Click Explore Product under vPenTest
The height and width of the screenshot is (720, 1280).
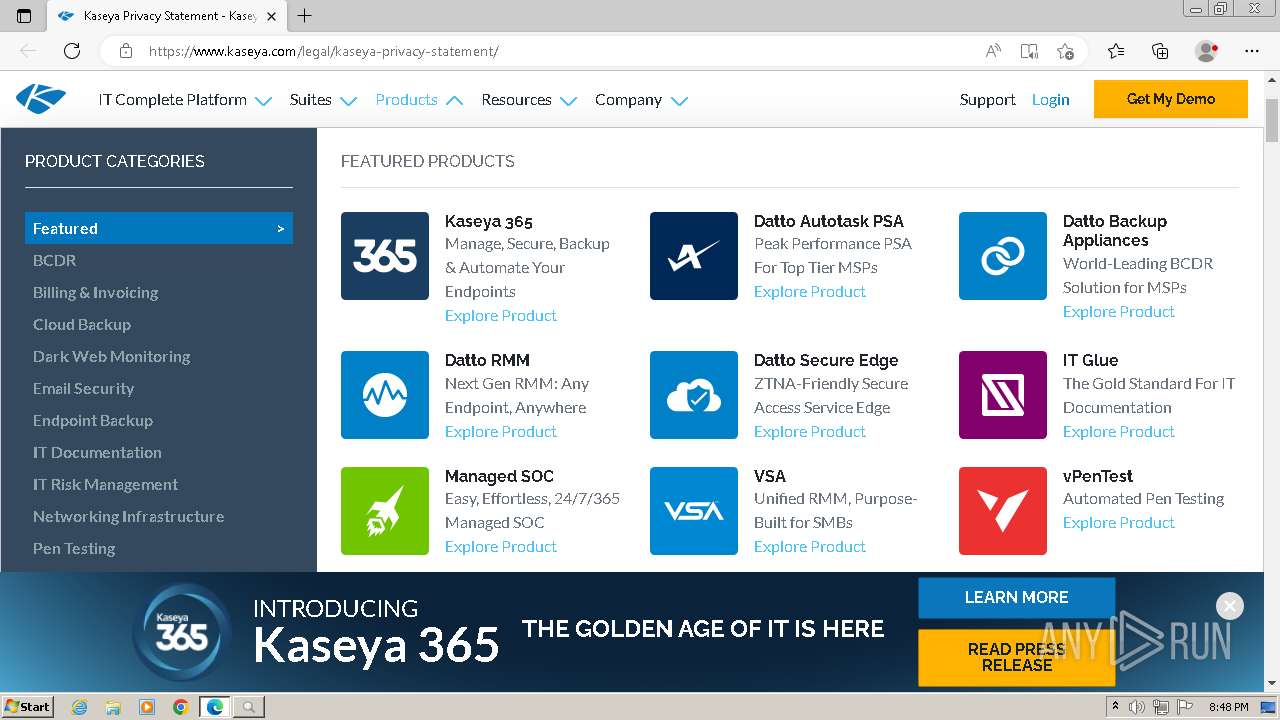point(1119,522)
